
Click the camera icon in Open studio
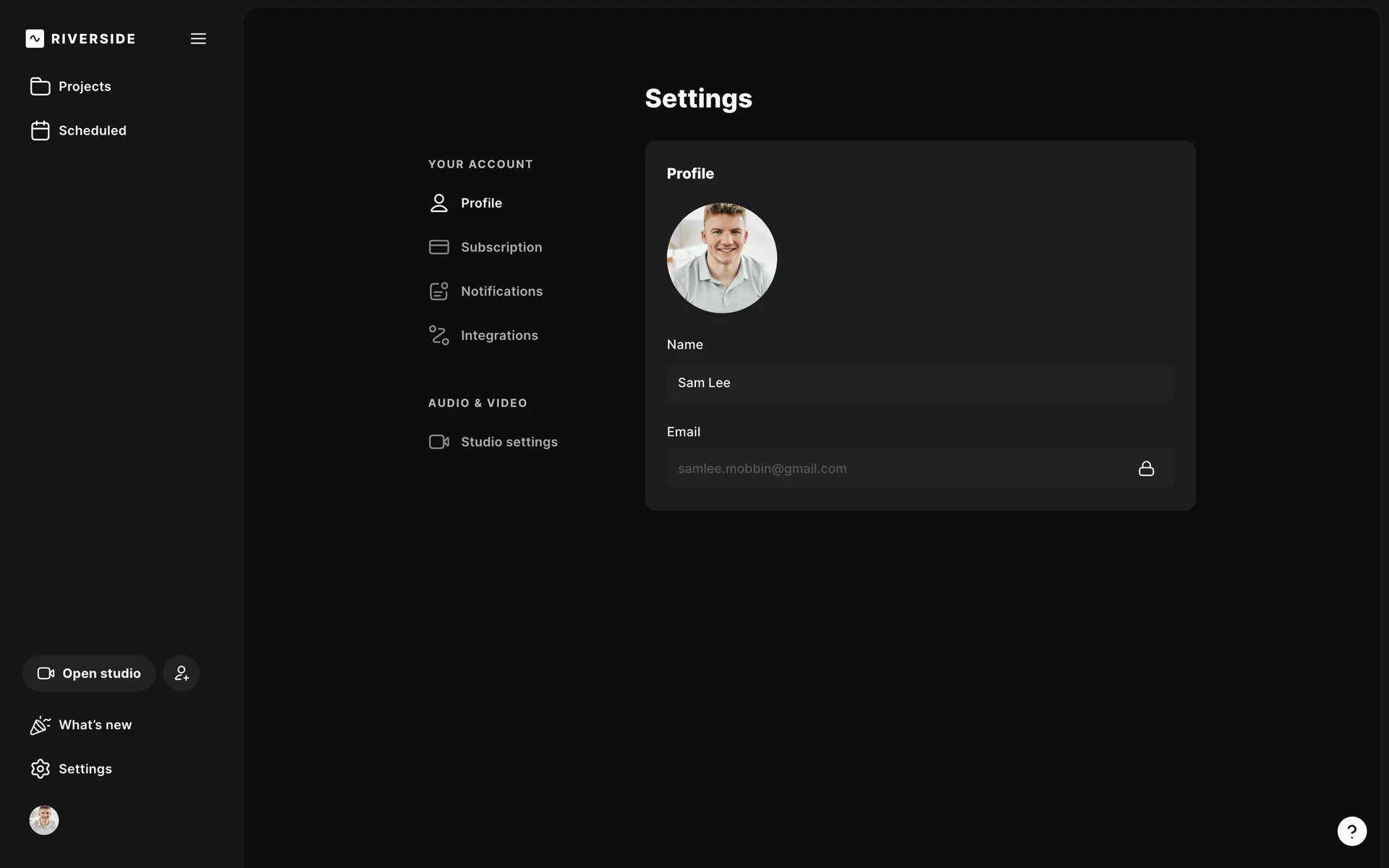point(46,673)
